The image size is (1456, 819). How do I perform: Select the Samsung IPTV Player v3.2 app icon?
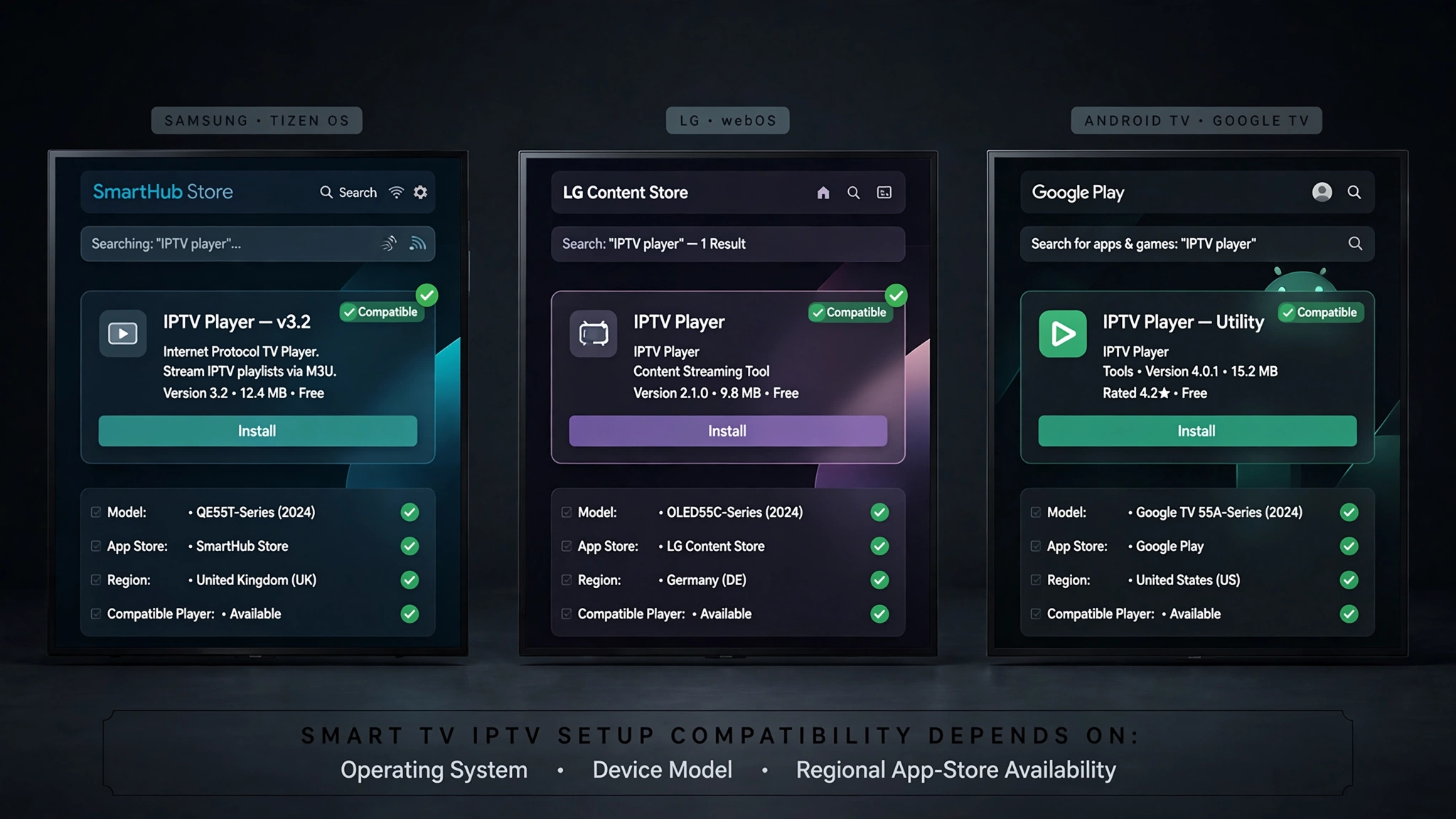[x=123, y=333]
